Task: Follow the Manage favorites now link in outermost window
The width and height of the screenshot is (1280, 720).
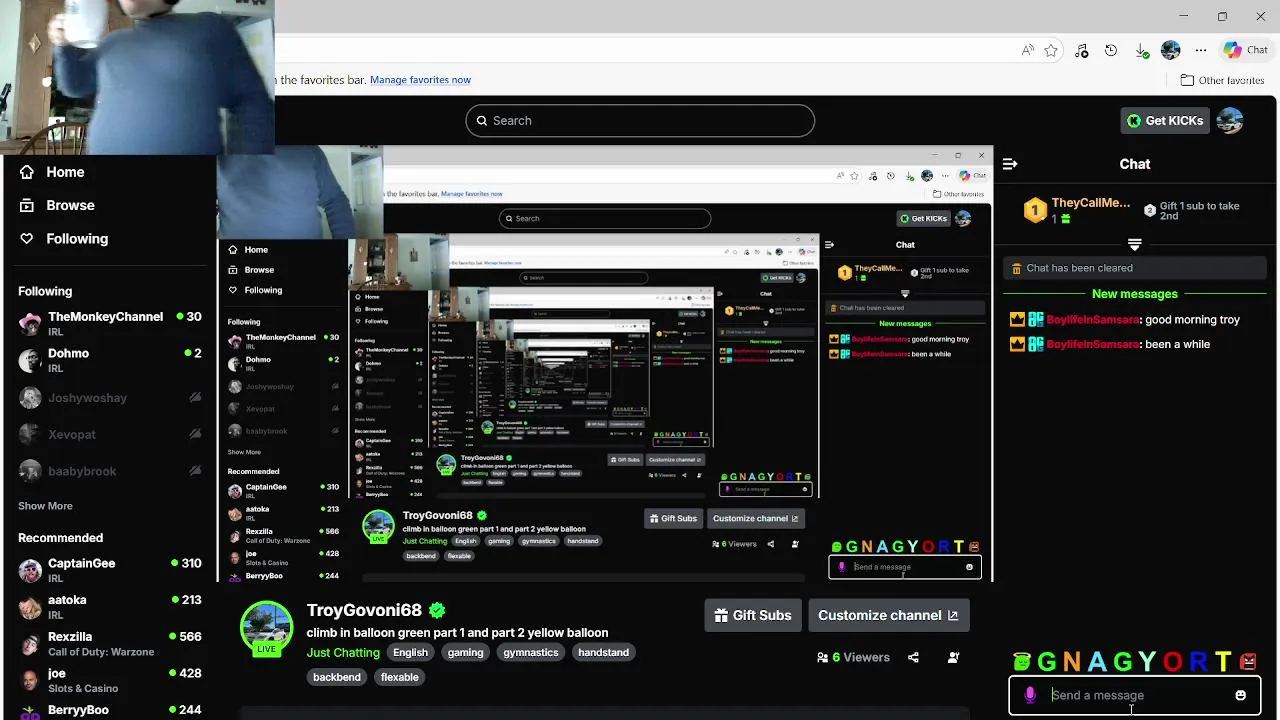Action: pyautogui.click(x=420, y=80)
